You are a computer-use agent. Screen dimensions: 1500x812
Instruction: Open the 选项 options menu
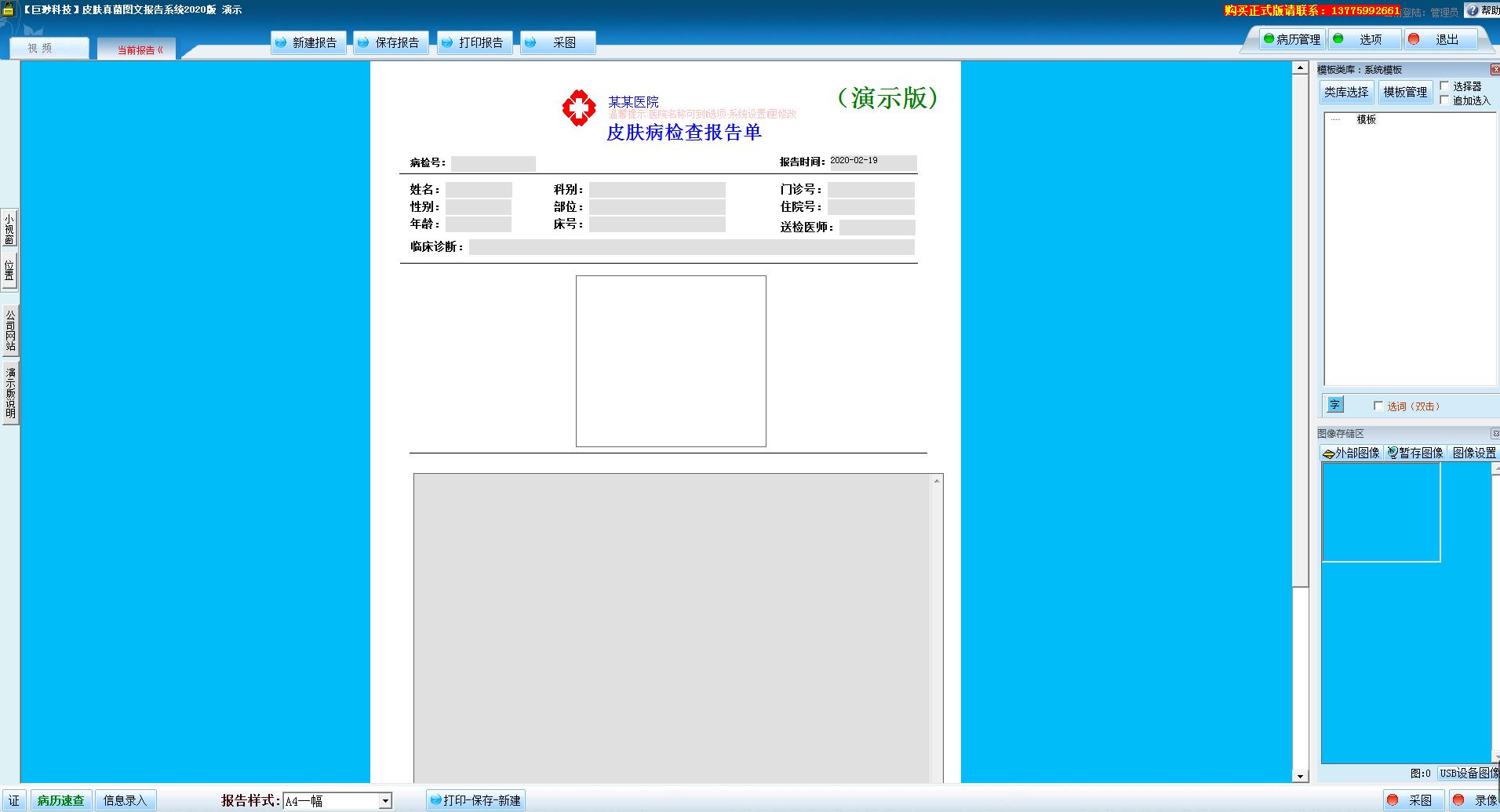click(1365, 39)
